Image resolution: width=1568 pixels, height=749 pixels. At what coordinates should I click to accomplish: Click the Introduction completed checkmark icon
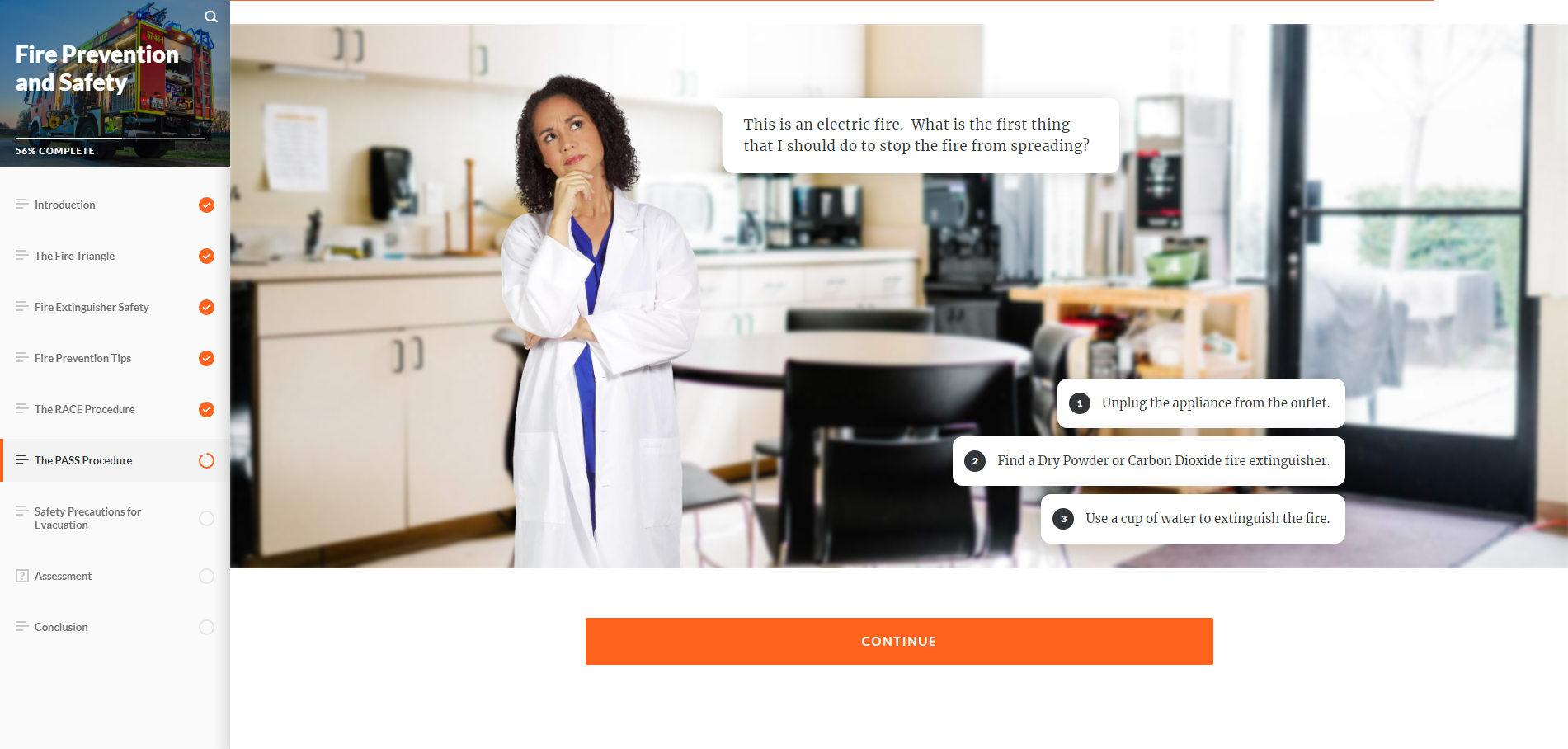(x=207, y=205)
